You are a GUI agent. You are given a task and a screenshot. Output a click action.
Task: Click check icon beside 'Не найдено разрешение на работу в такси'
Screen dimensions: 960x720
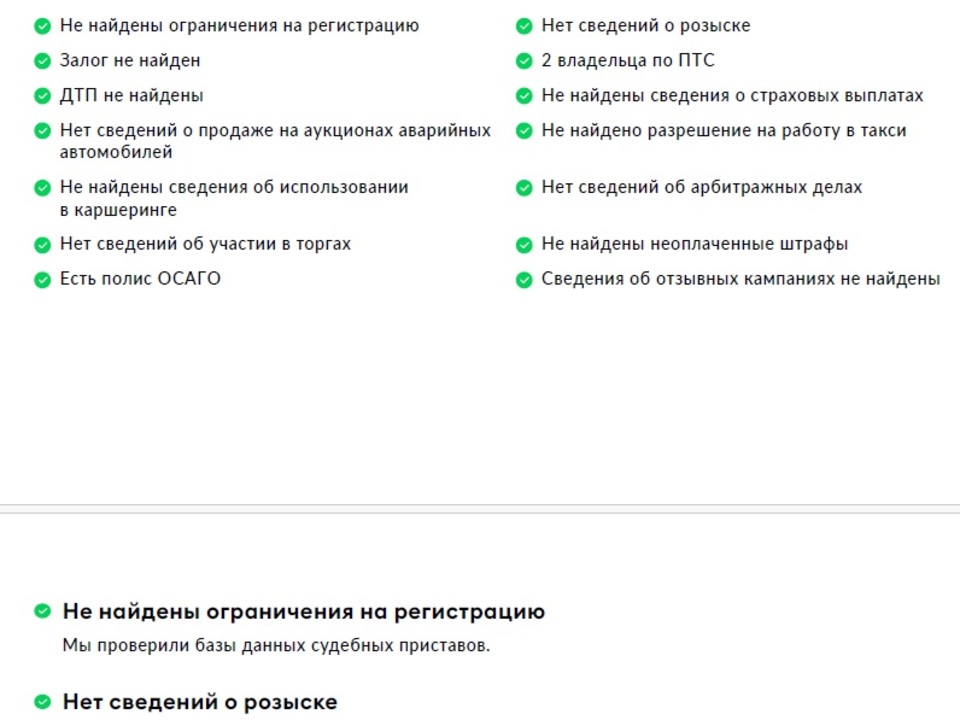pos(524,131)
